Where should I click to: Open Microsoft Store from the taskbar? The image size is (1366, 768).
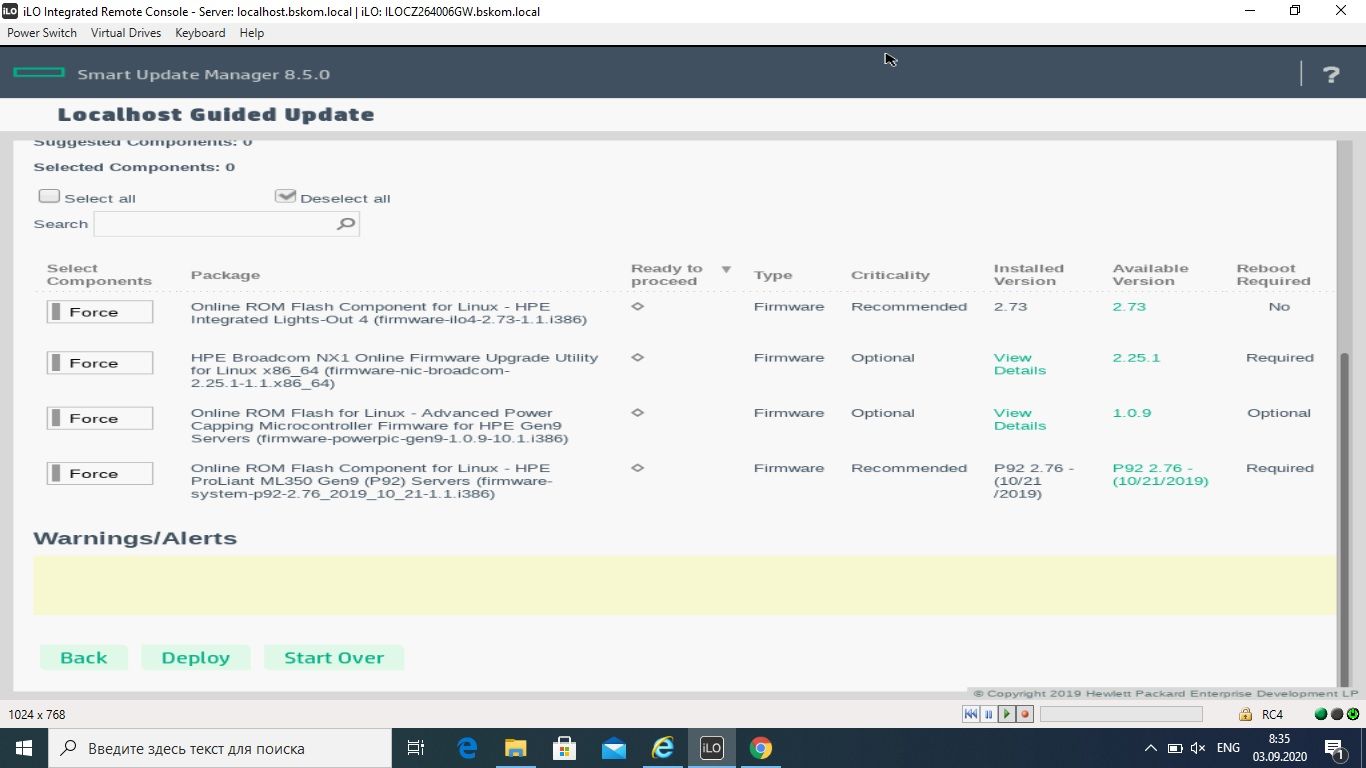565,748
